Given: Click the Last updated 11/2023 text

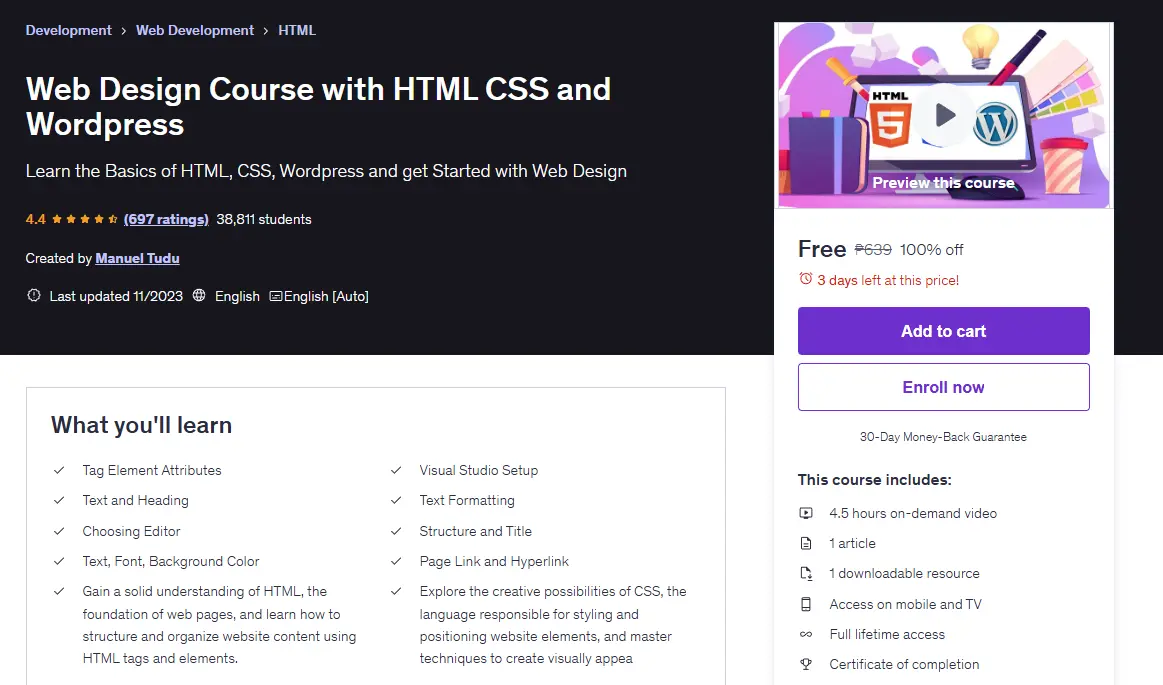Looking at the screenshot, I should point(116,296).
